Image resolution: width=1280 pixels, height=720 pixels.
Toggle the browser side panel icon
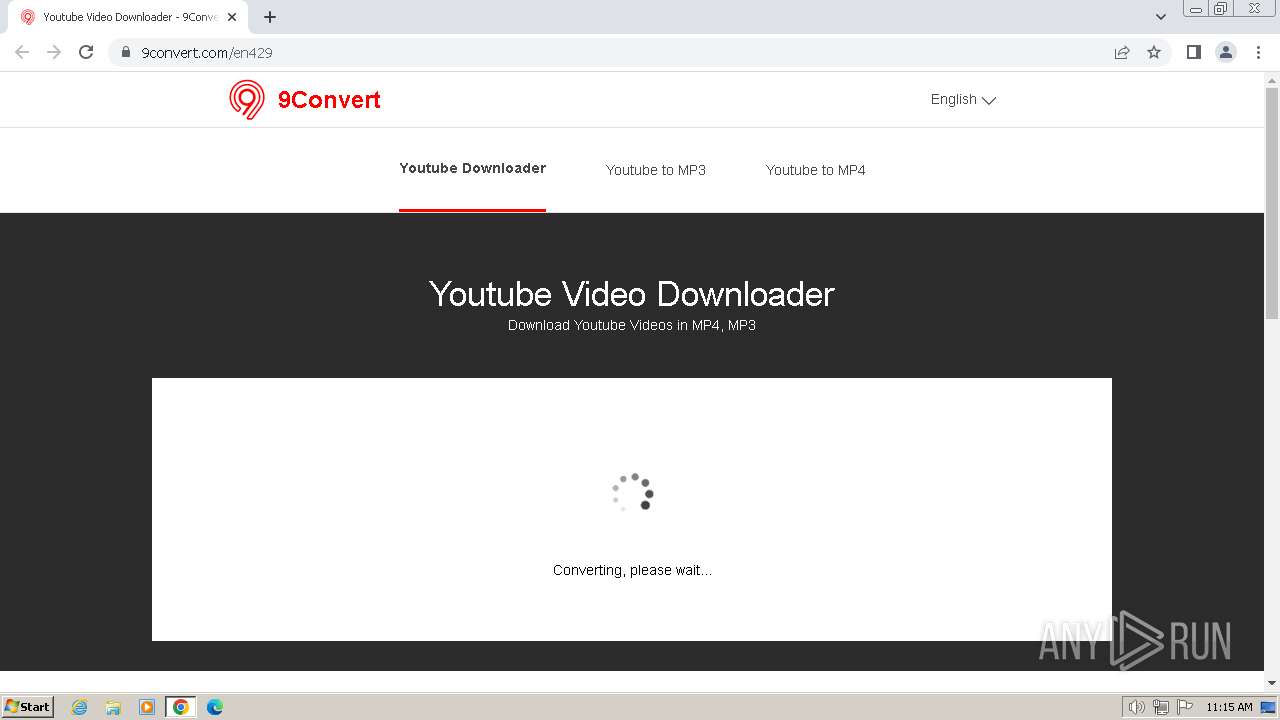(1193, 52)
